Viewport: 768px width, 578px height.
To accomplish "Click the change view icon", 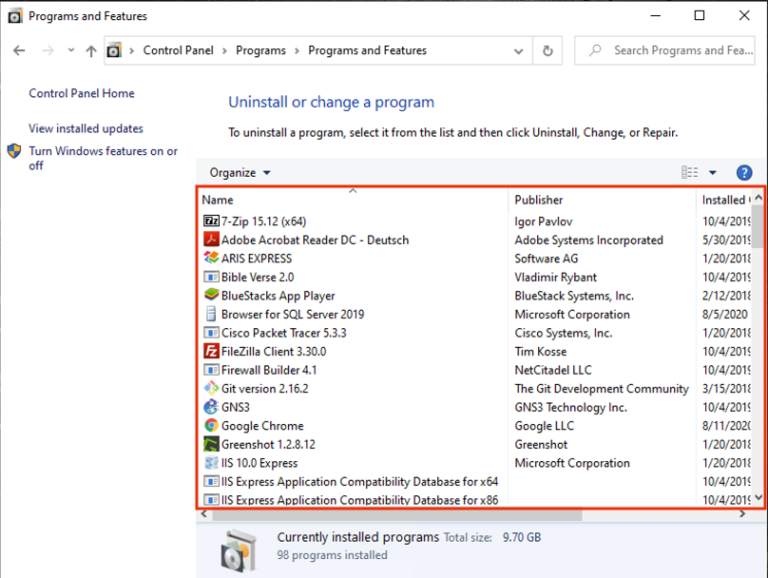I will pos(689,172).
